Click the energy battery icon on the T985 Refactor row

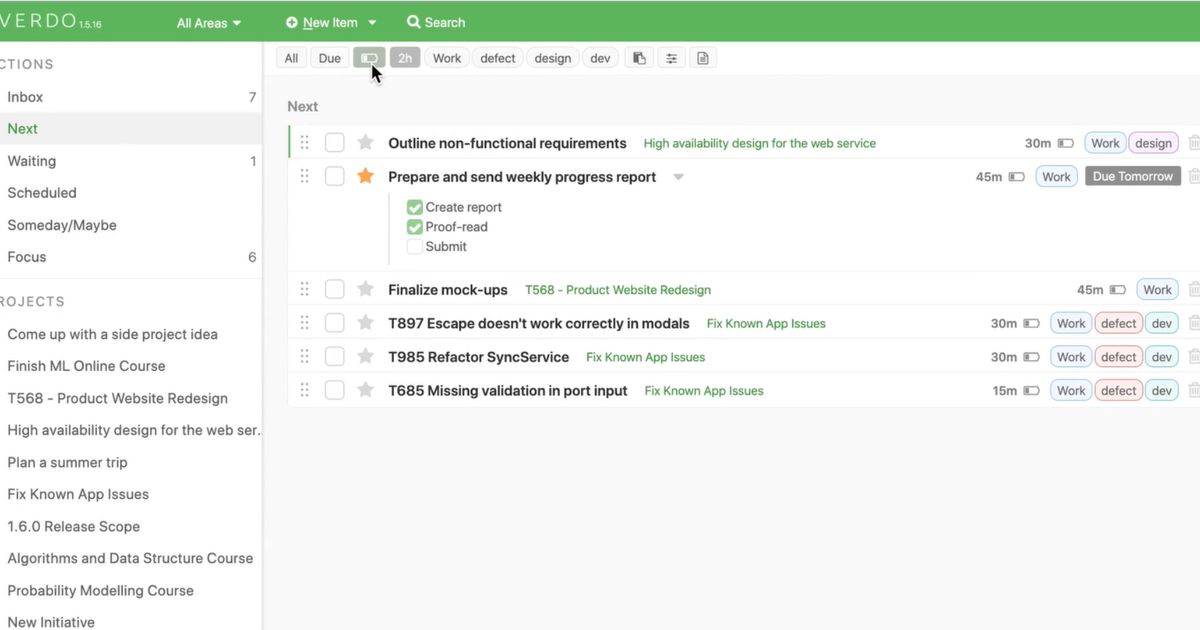[x=1031, y=357]
